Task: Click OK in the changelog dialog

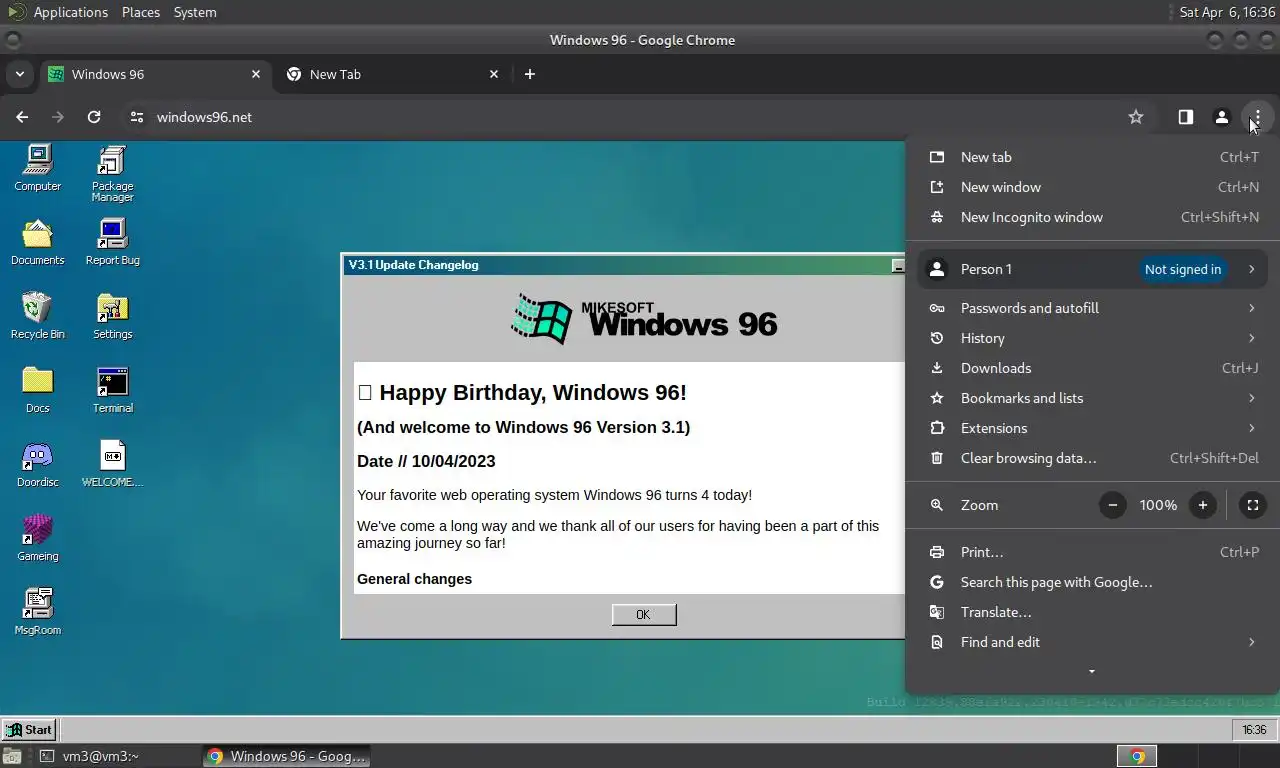Action: pos(644,615)
